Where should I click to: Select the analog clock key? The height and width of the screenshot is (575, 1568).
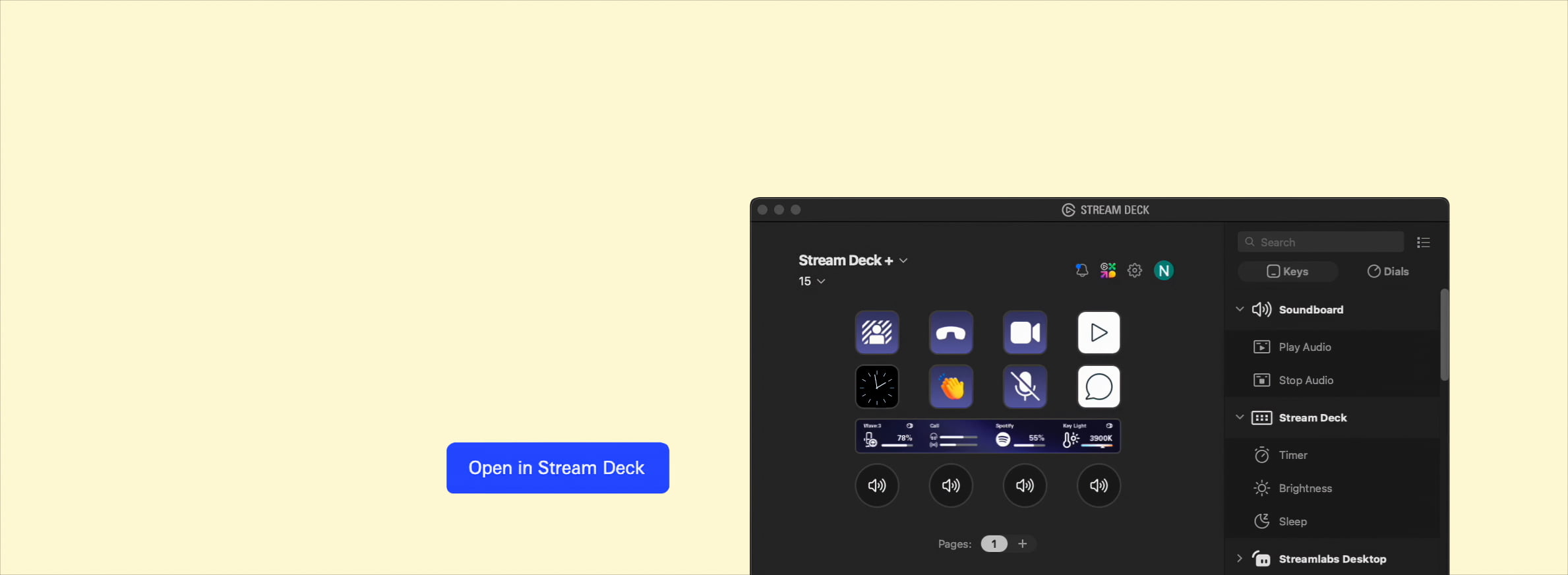click(877, 386)
